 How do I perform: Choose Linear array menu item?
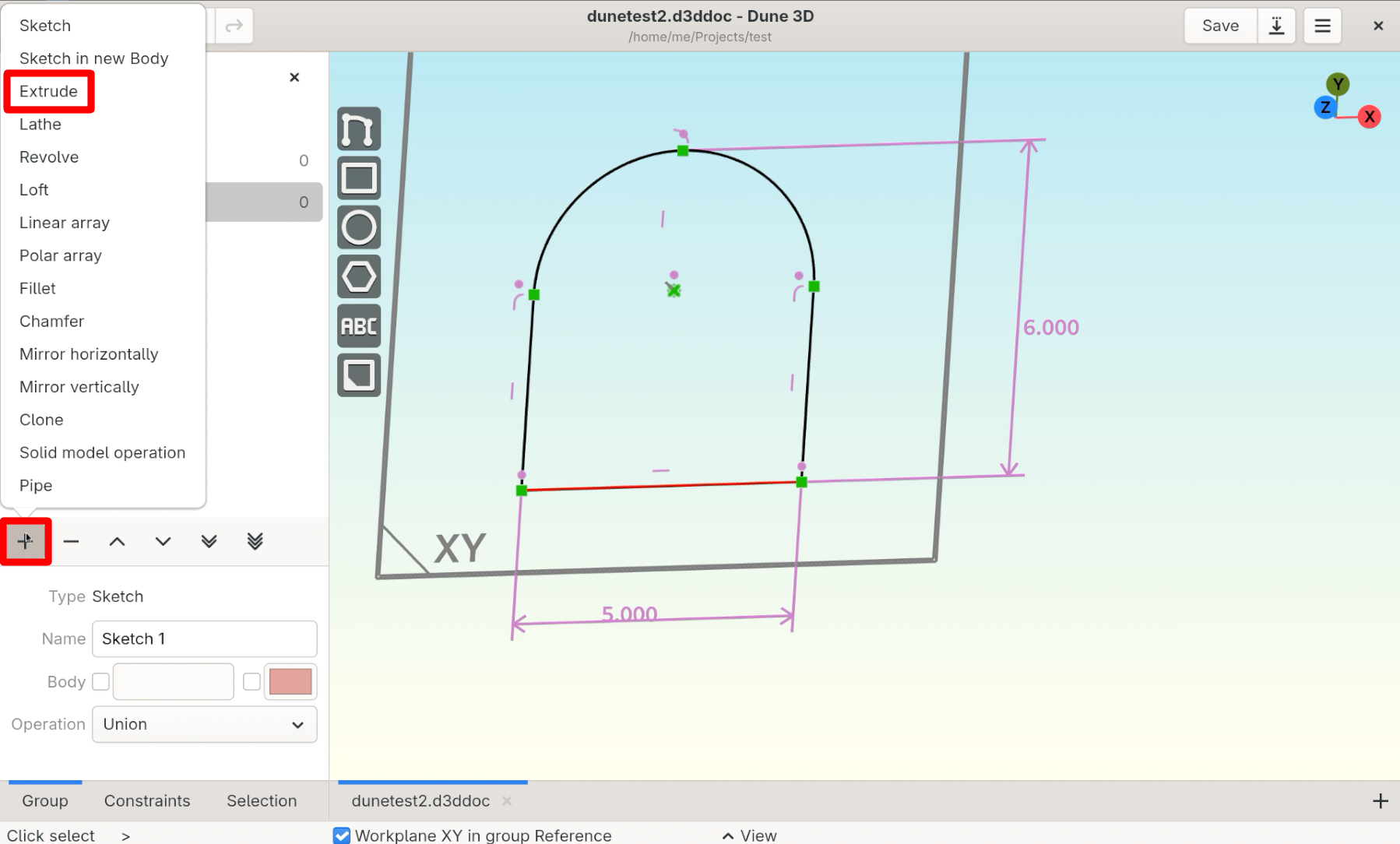[x=103, y=223]
